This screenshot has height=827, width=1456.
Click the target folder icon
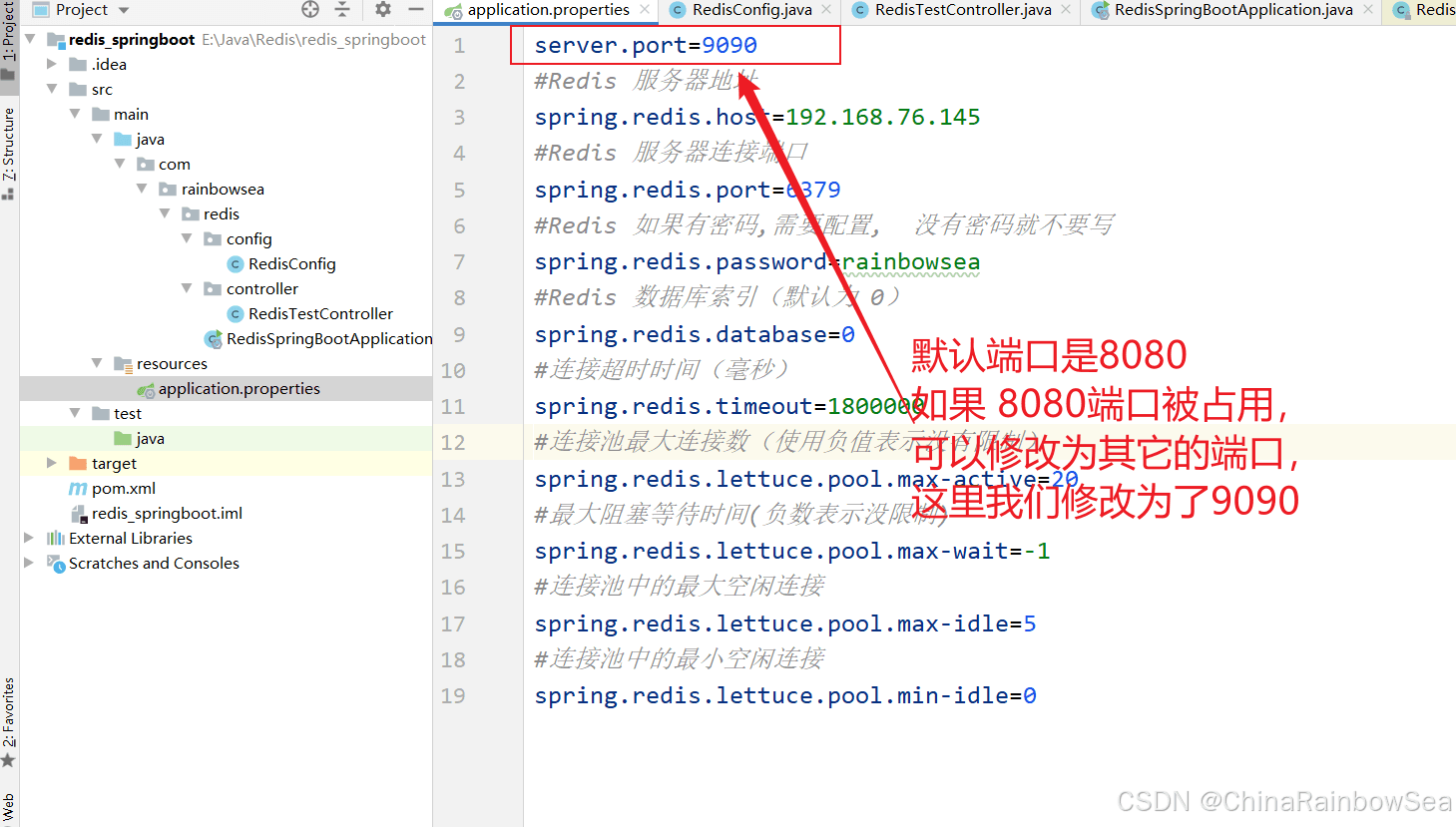click(x=78, y=463)
